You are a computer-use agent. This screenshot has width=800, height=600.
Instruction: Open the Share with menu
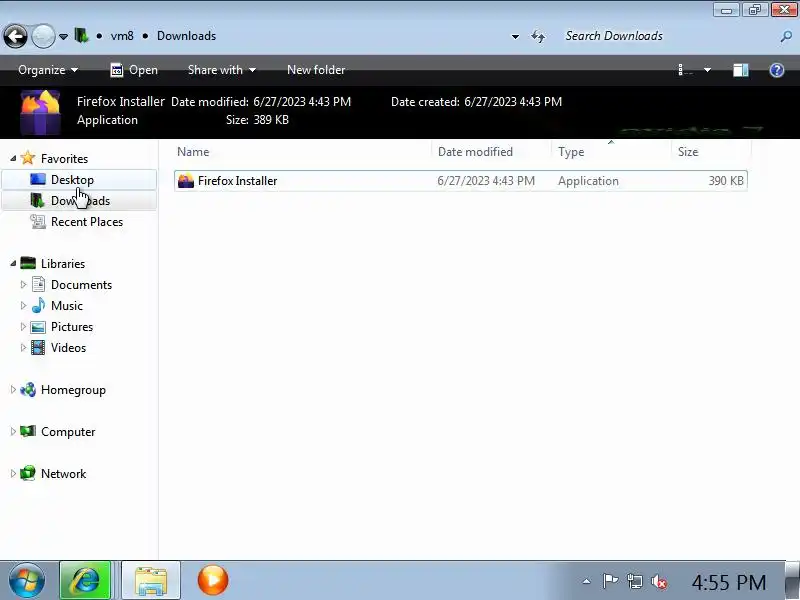221,70
